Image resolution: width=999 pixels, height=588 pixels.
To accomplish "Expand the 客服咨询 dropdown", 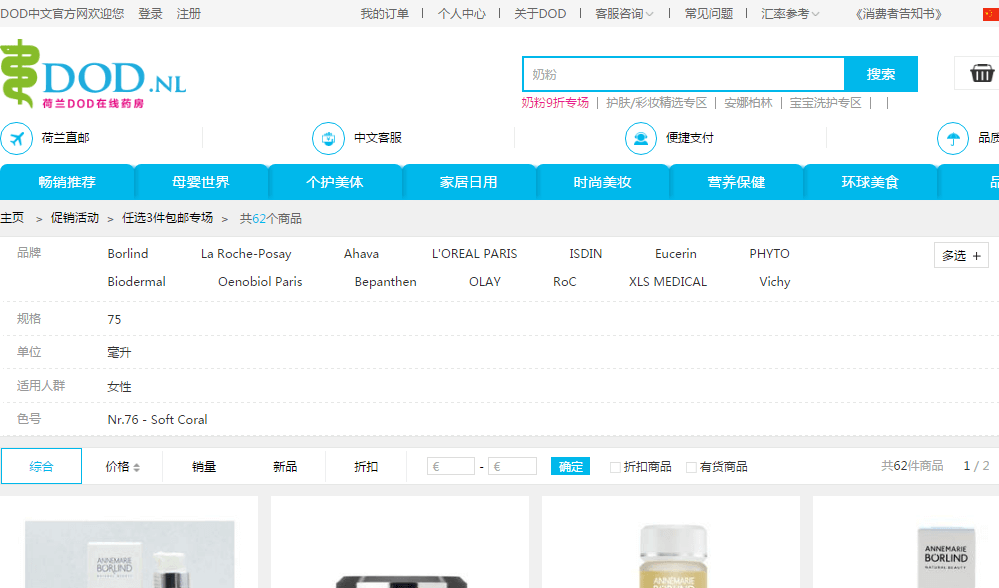I will click(624, 14).
